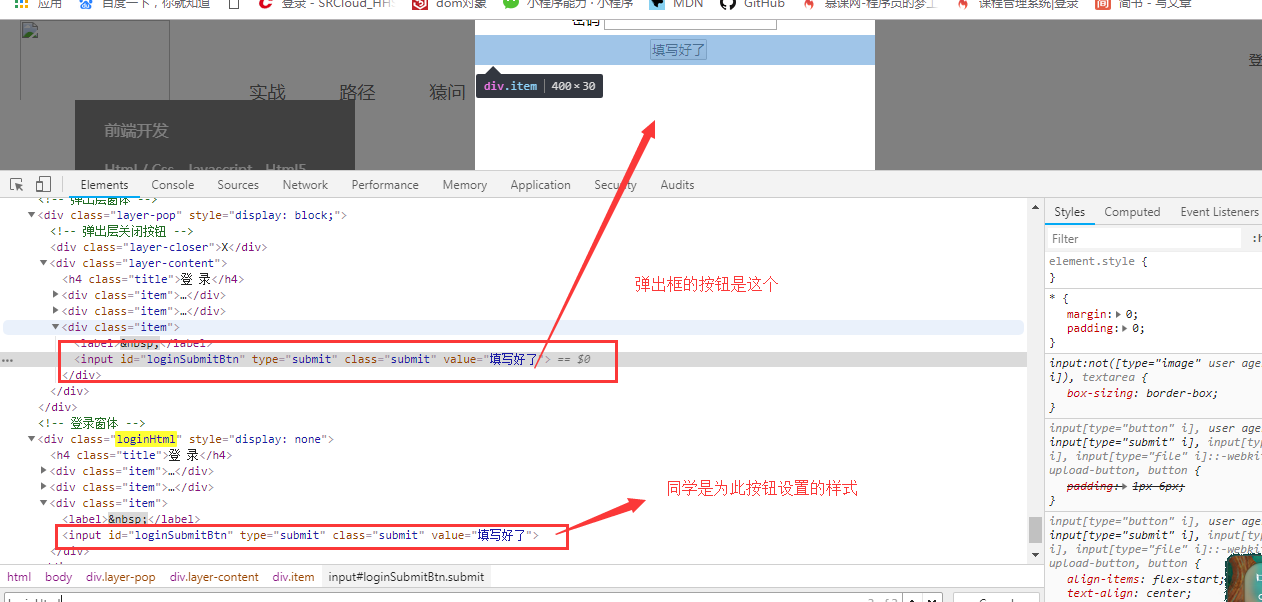The height and width of the screenshot is (602, 1262).
Task: Select the layer-closer div line
Action: click(160, 247)
